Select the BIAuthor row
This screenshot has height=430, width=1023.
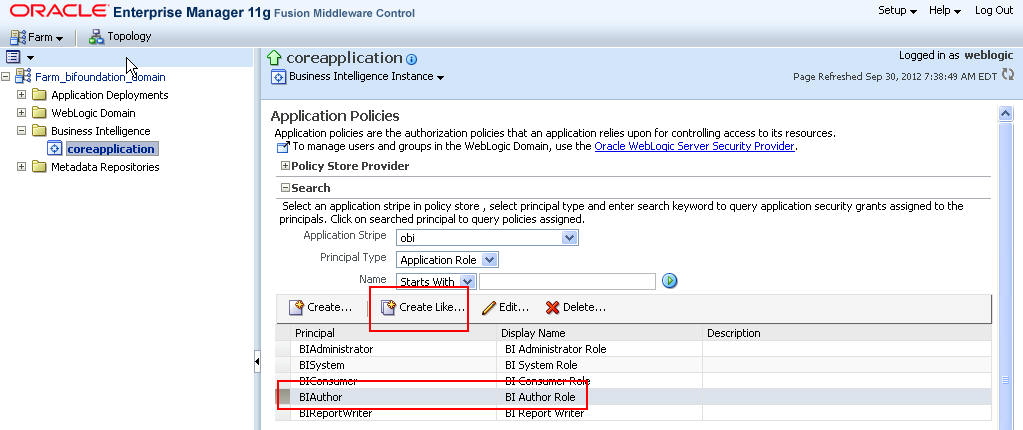[x=633, y=397]
